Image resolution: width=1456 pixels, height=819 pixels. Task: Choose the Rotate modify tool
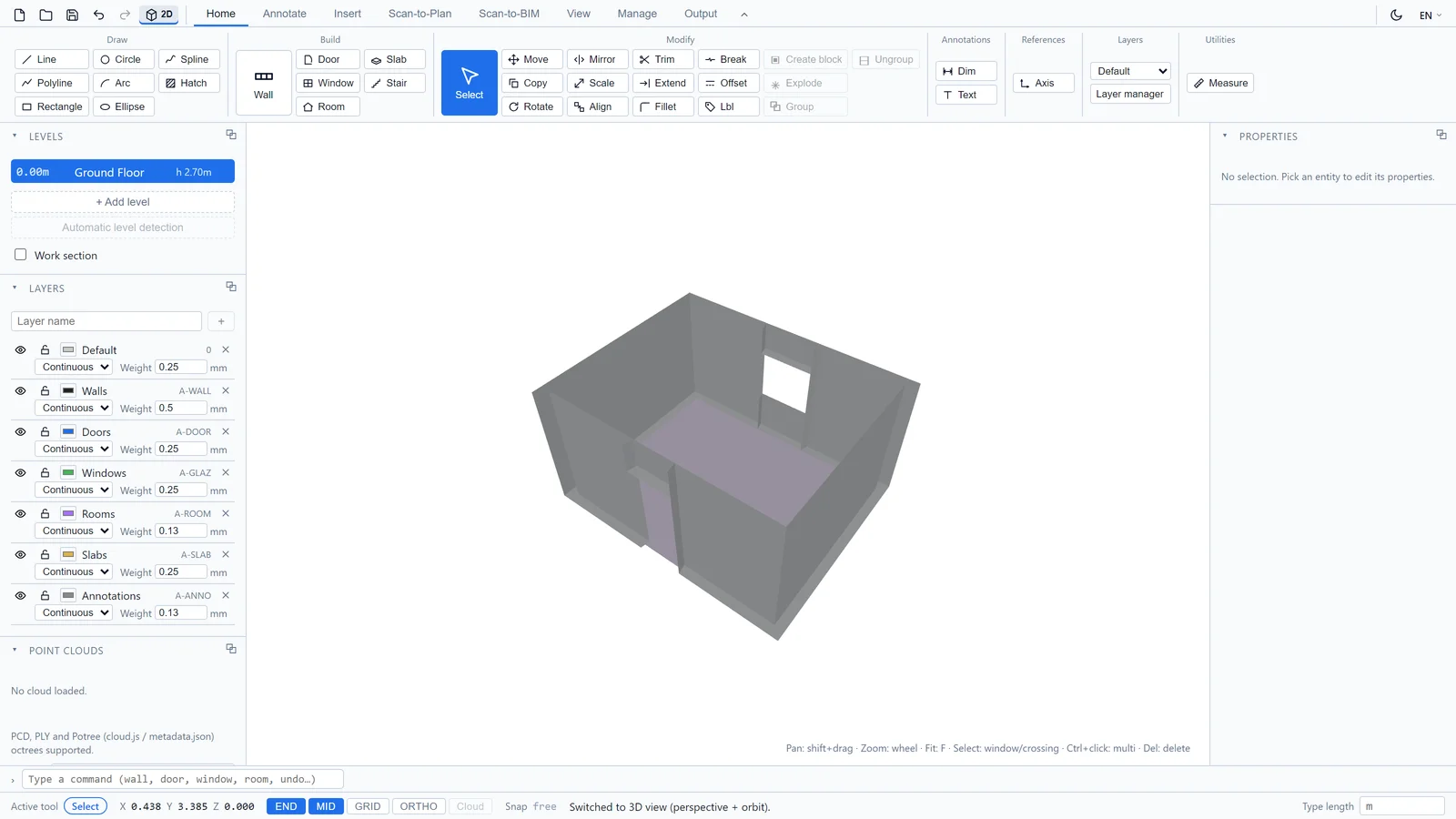(531, 106)
